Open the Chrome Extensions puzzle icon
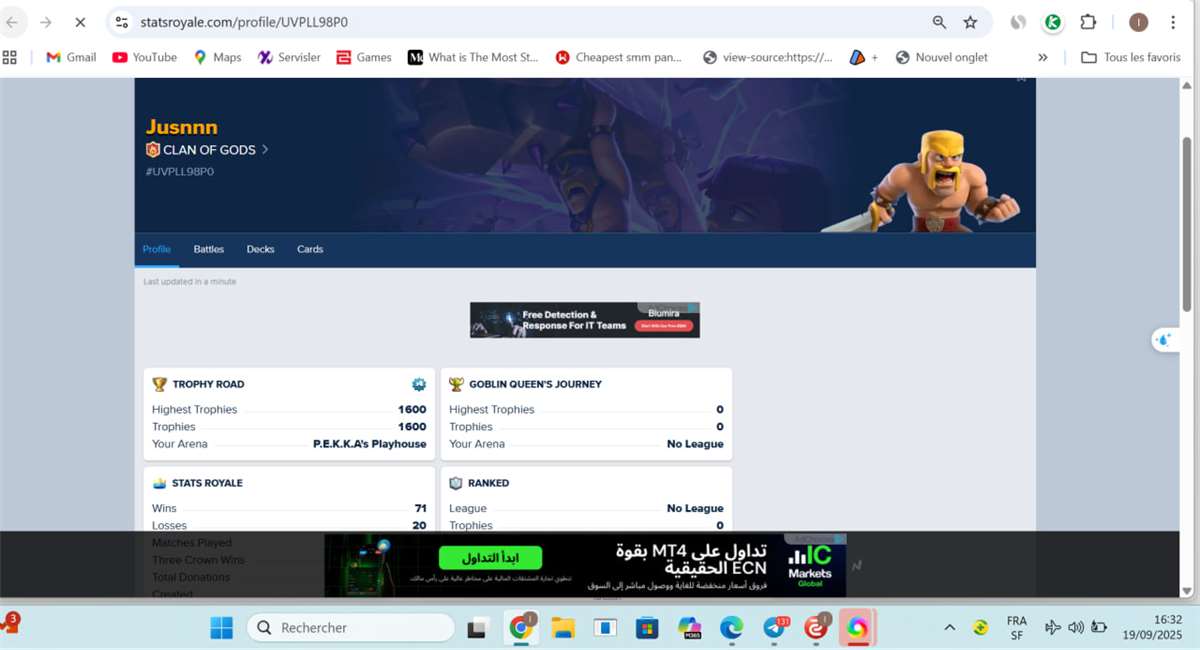The image size is (1200, 650). (x=1088, y=22)
